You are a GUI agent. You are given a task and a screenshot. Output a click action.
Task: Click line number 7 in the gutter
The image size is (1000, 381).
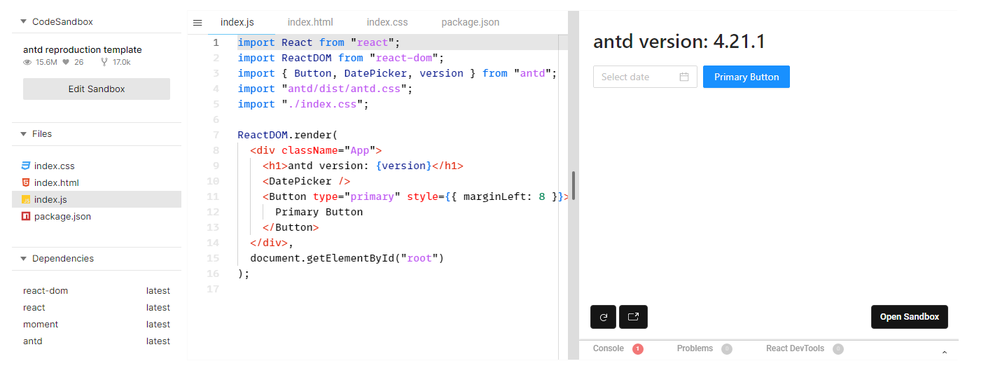pos(216,135)
